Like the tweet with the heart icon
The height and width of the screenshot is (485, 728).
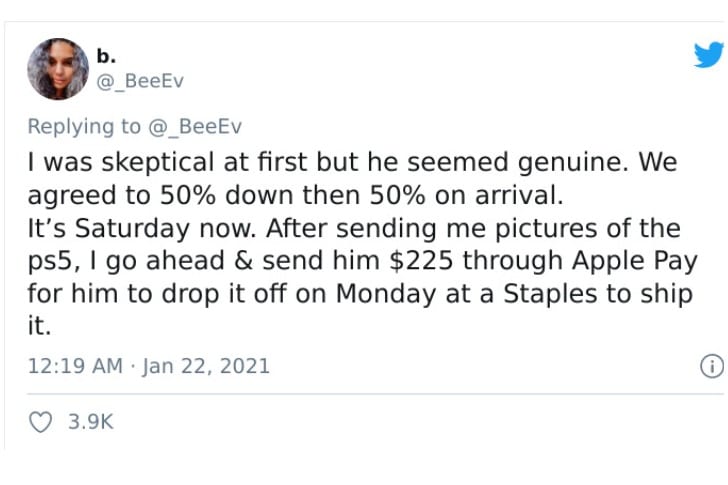(40, 422)
